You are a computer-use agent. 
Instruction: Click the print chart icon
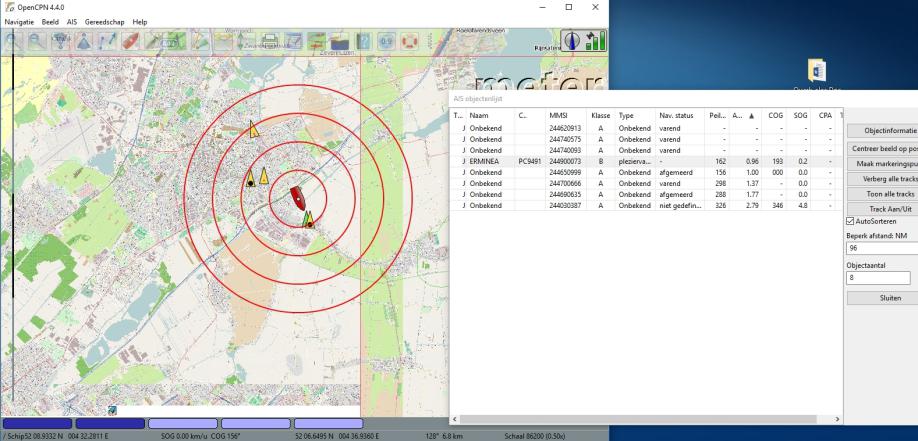pos(269,41)
